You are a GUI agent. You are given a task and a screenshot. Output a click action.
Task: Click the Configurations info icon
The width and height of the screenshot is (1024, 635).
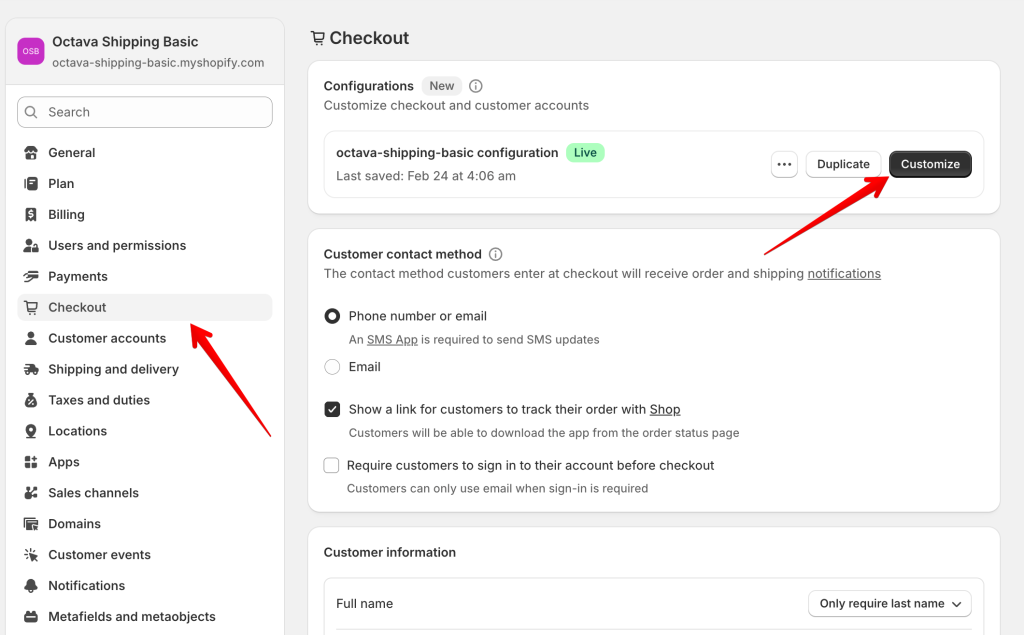coord(476,86)
